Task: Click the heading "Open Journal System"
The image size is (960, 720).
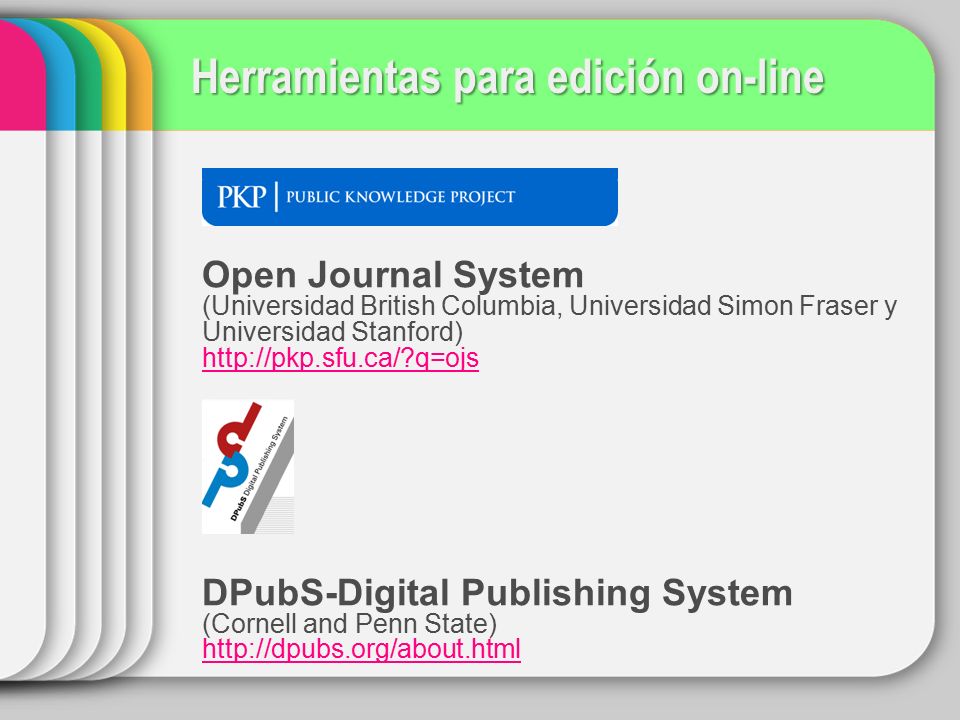Action: point(392,274)
